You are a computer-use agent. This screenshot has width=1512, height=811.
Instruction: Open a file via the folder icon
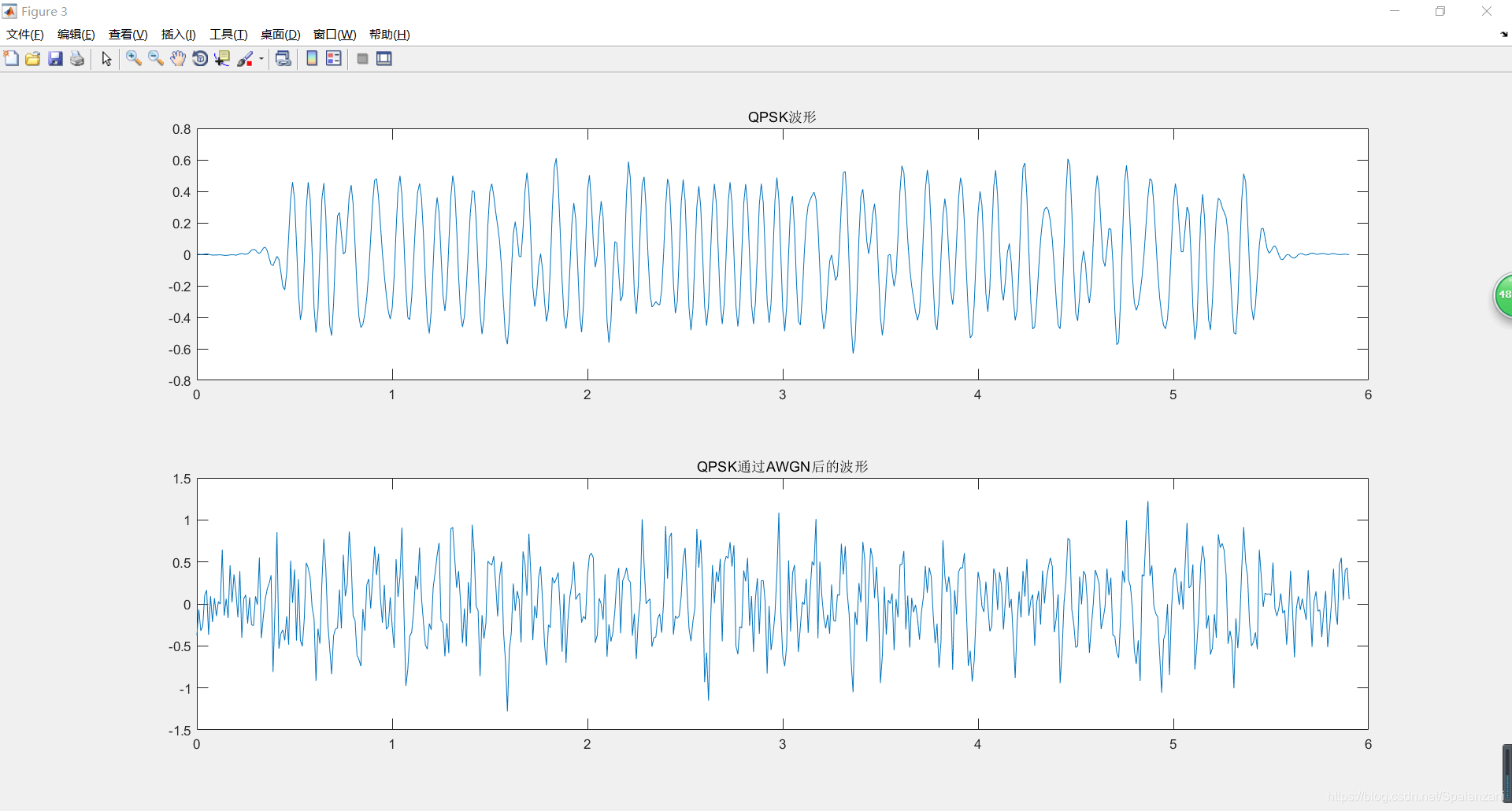(x=33, y=59)
